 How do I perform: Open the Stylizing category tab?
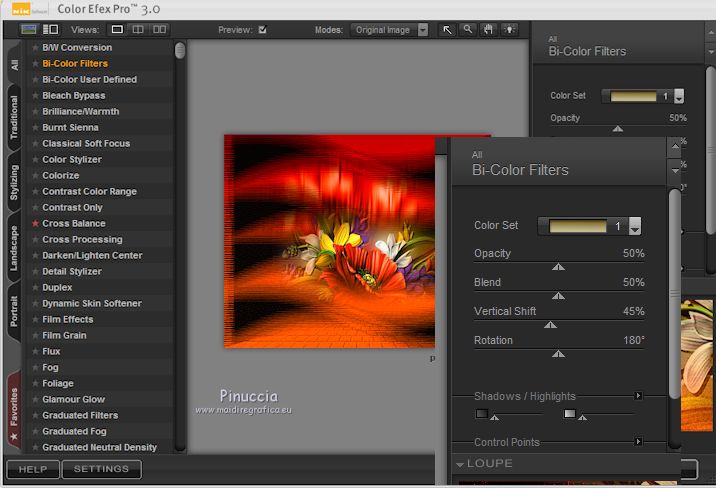(x=15, y=182)
